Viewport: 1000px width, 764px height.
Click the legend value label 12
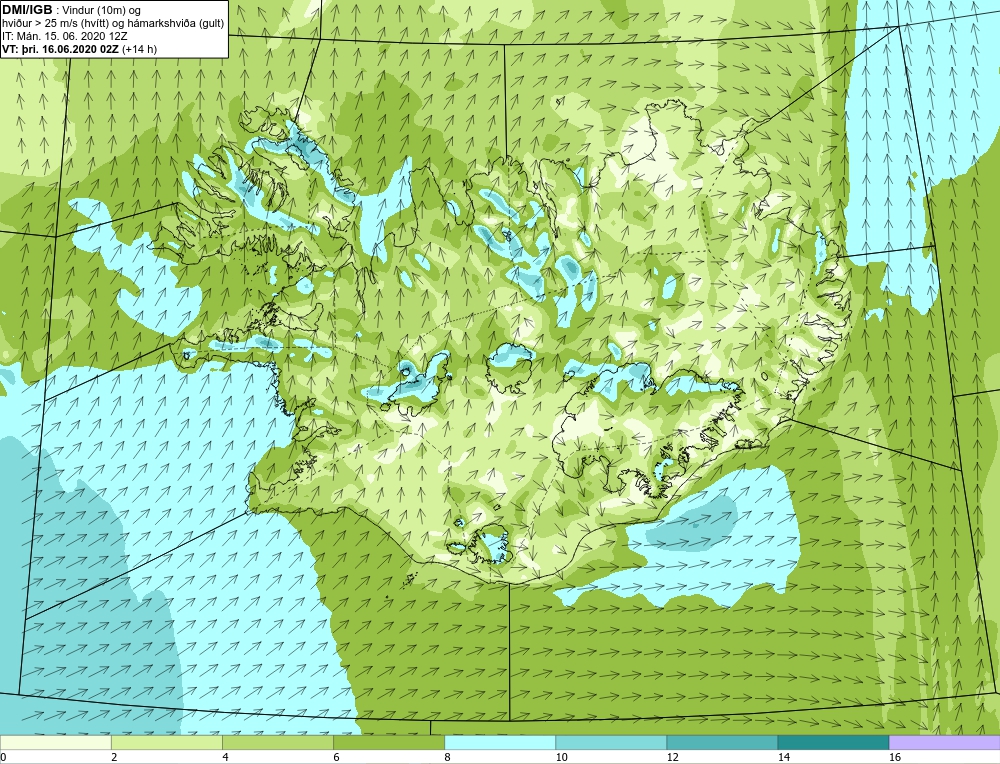click(x=672, y=757)
